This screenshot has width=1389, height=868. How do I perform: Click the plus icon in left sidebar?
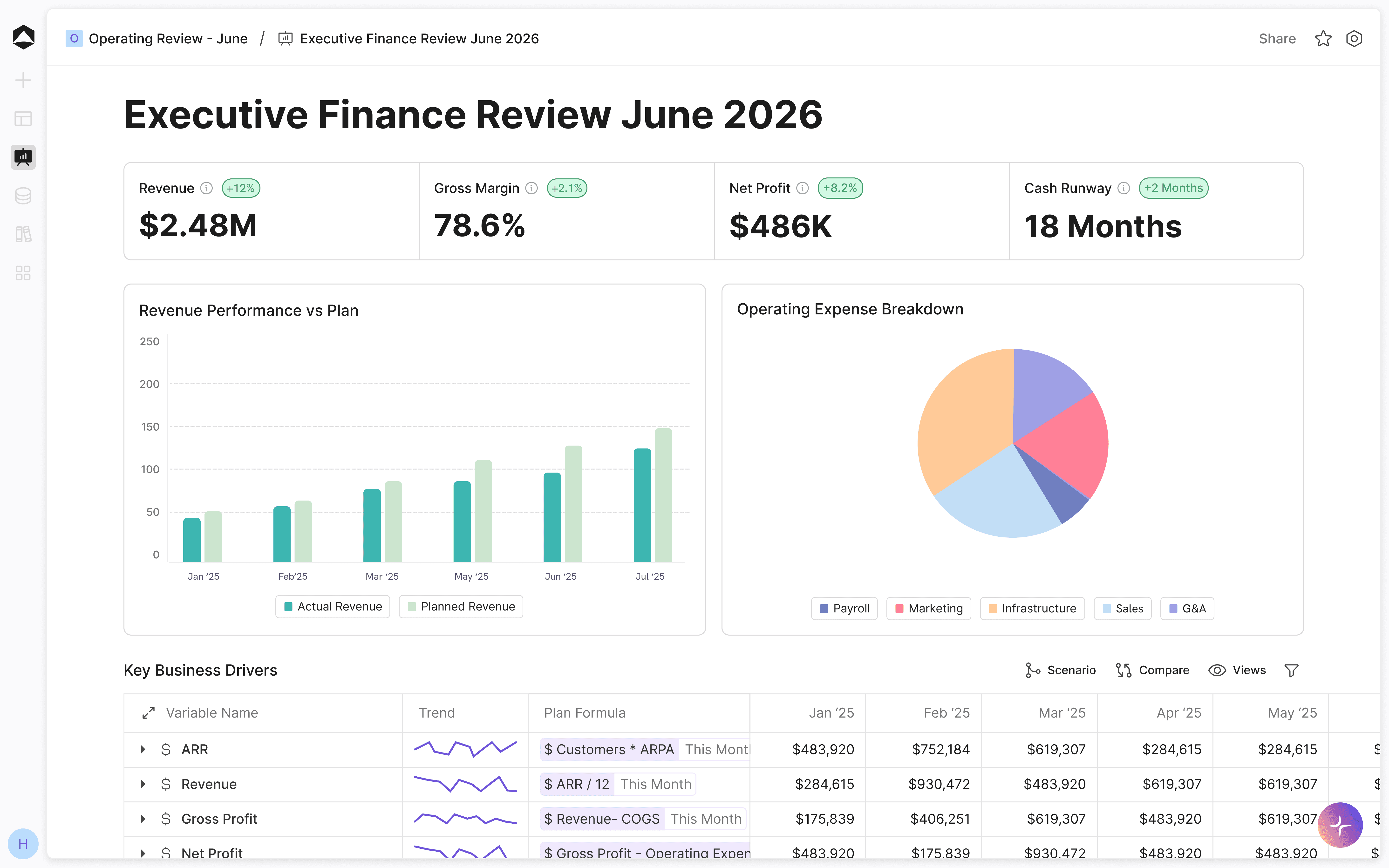click(x=23, y=80)
